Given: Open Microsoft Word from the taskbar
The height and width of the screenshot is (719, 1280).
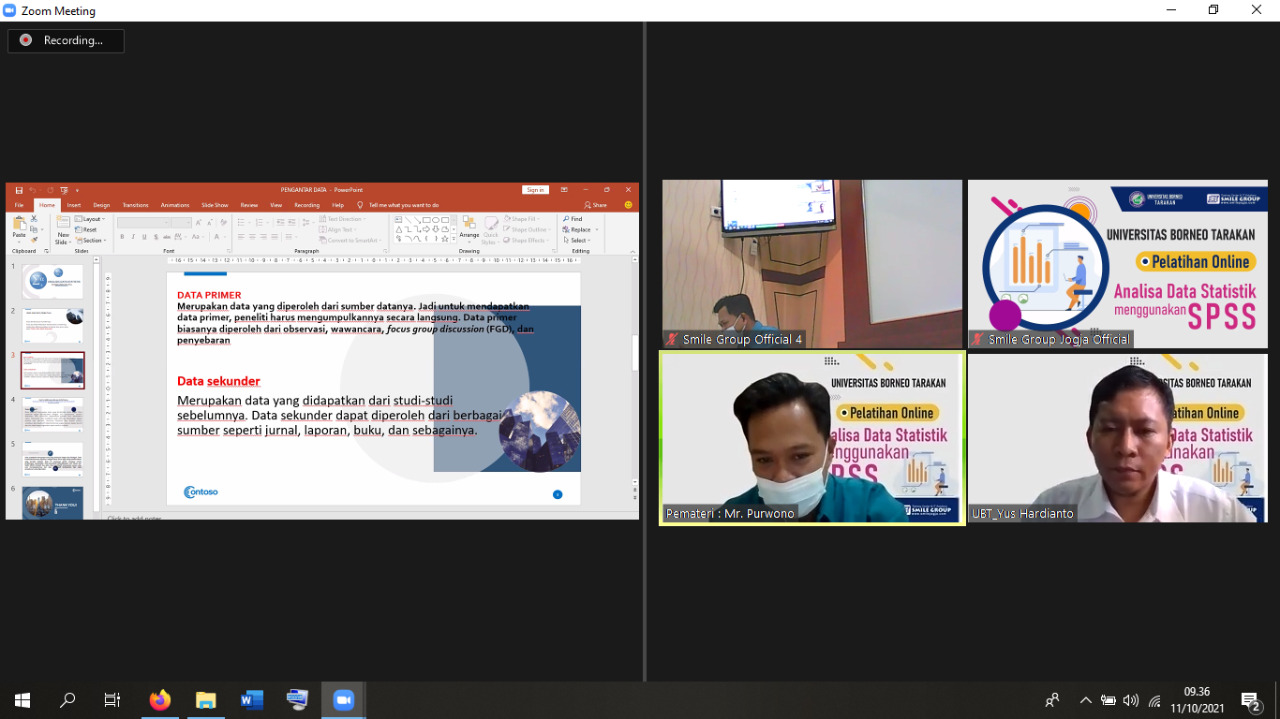Looking at the screenshot, I should (x=251, y=700).
